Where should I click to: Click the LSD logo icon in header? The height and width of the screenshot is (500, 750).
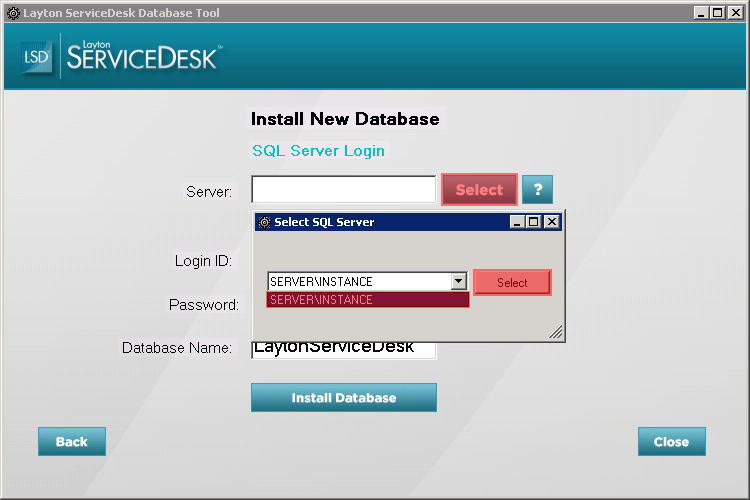(36, 57)
